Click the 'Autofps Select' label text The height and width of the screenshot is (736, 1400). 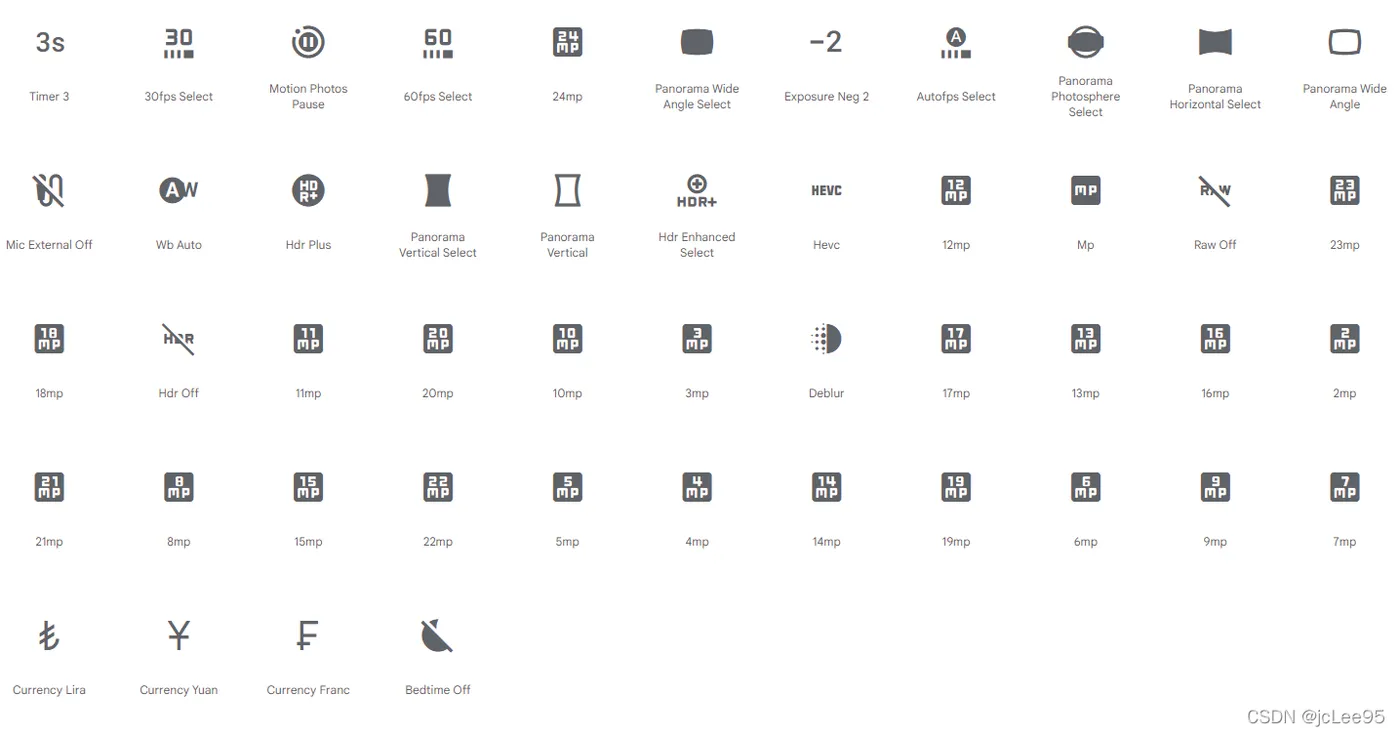[x=956, y=96]
